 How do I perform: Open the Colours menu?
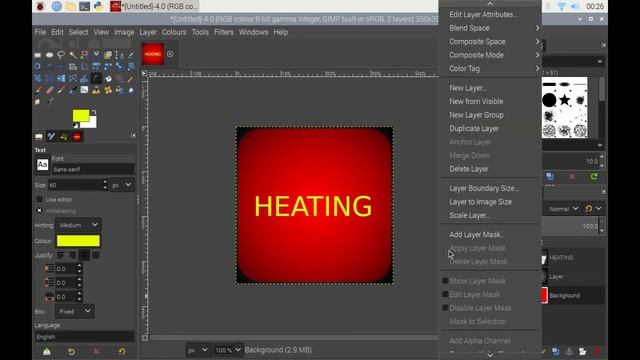click(174, 32)
